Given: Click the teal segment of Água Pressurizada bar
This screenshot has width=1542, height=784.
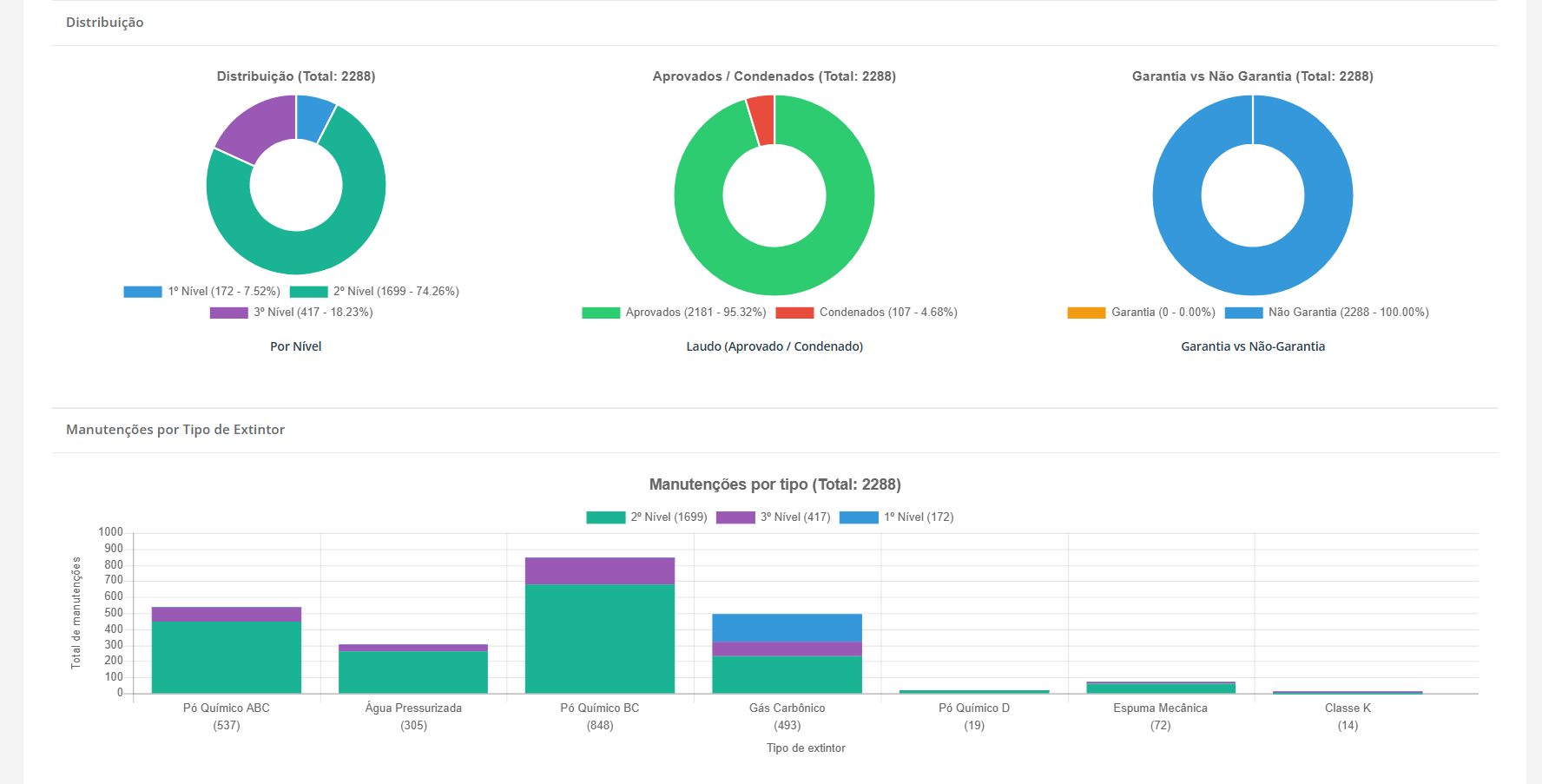Looking at the screenshot, I should (x=413, y=672).
